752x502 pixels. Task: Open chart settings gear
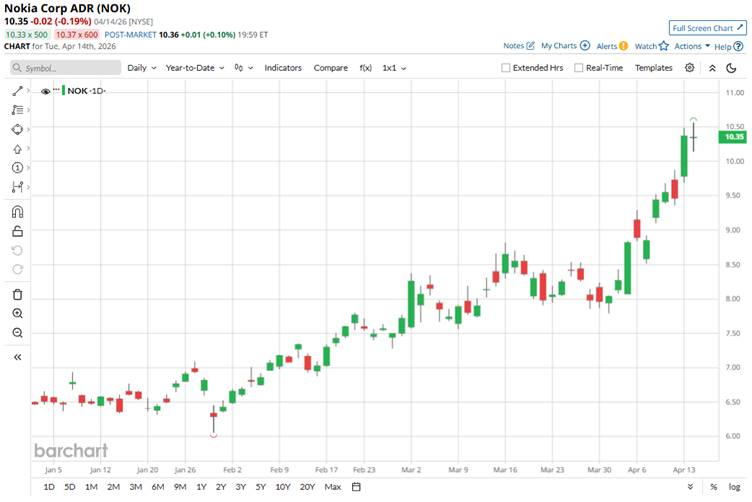(x=690, y=68)
